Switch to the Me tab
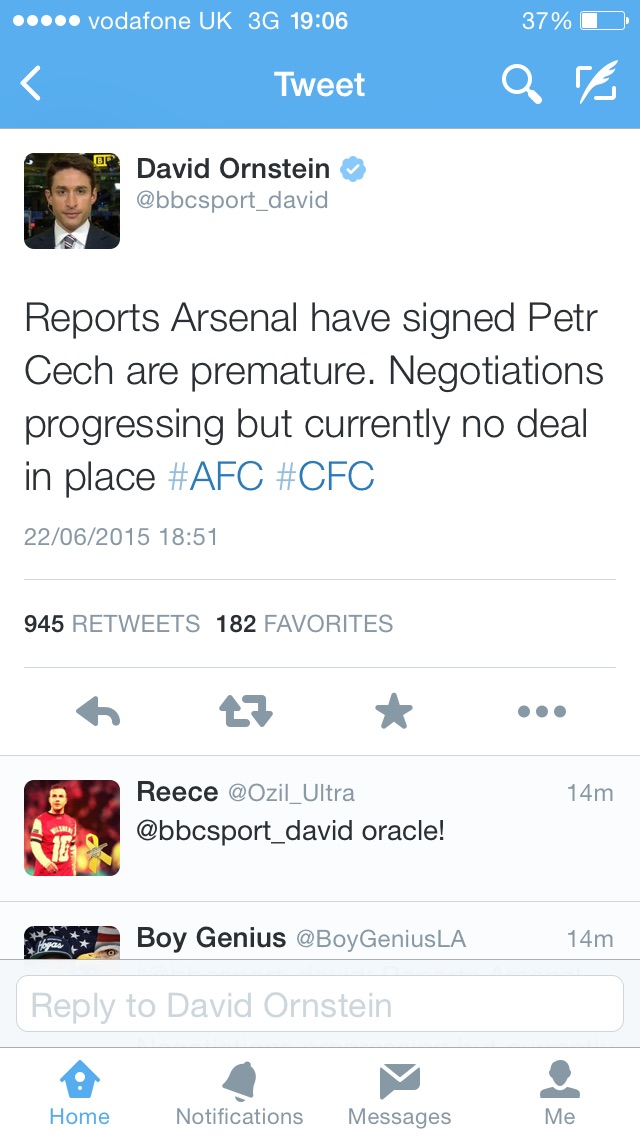640x1136 pixels. click(560, 1093)
